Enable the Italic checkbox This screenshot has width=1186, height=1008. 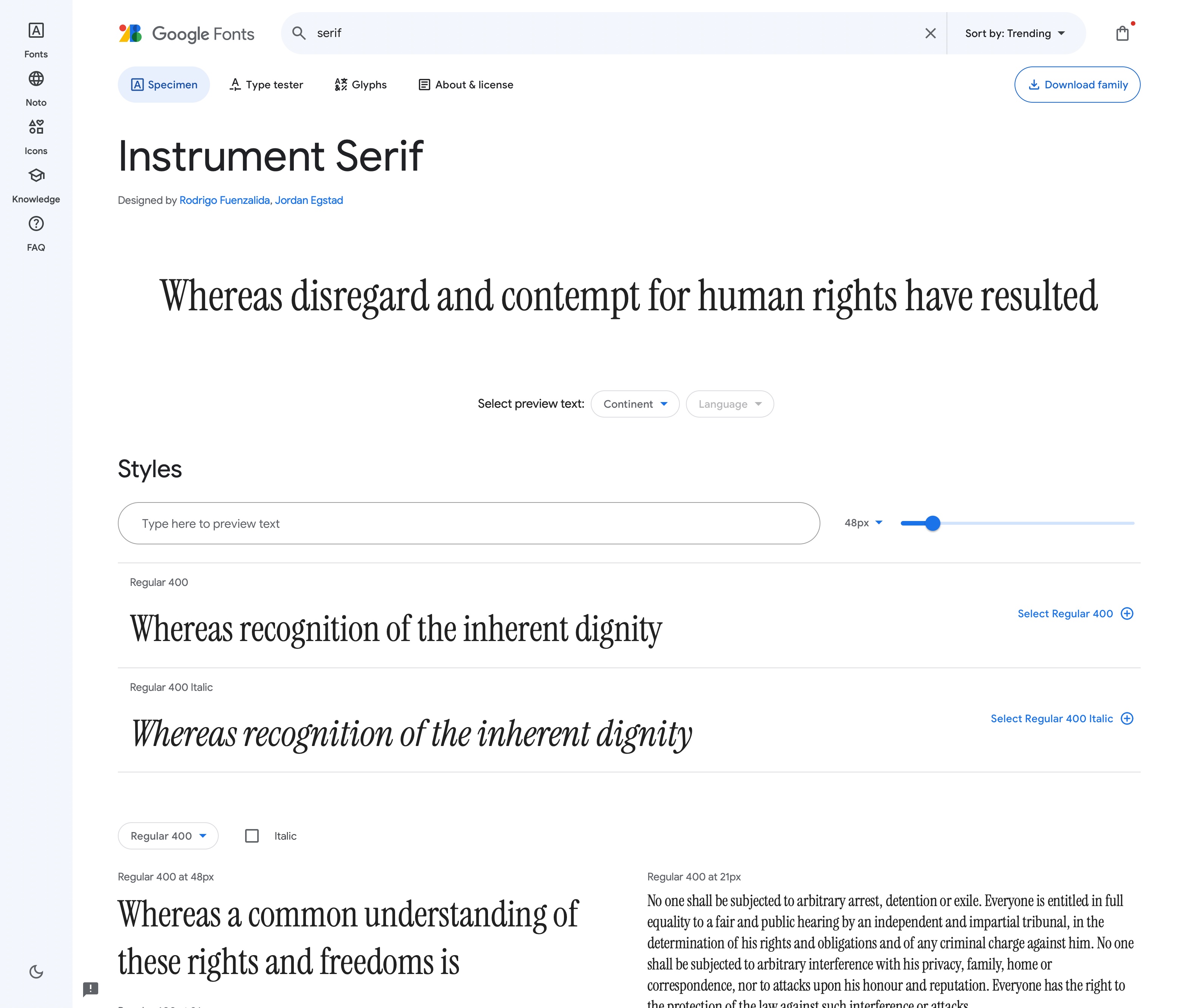click(252, 836)
